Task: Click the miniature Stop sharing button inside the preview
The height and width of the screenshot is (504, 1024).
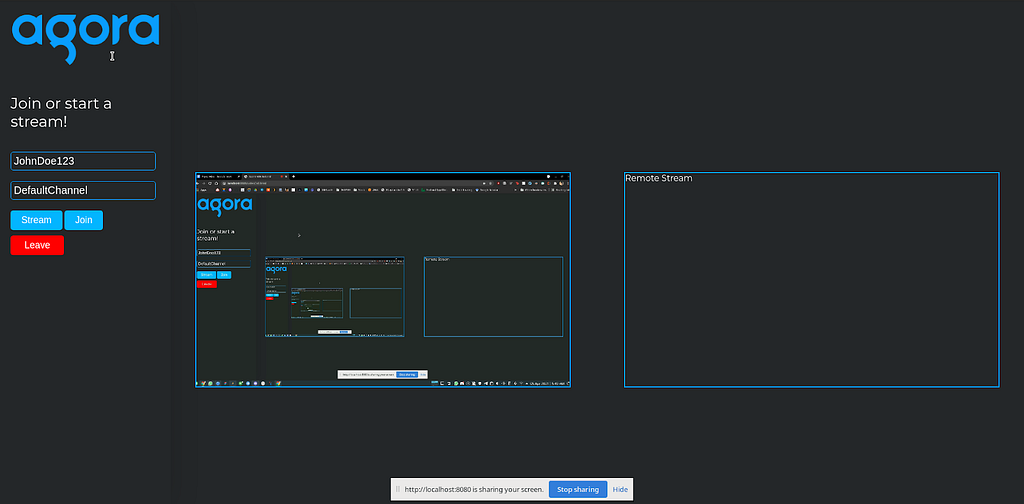Action: [407, 374]
